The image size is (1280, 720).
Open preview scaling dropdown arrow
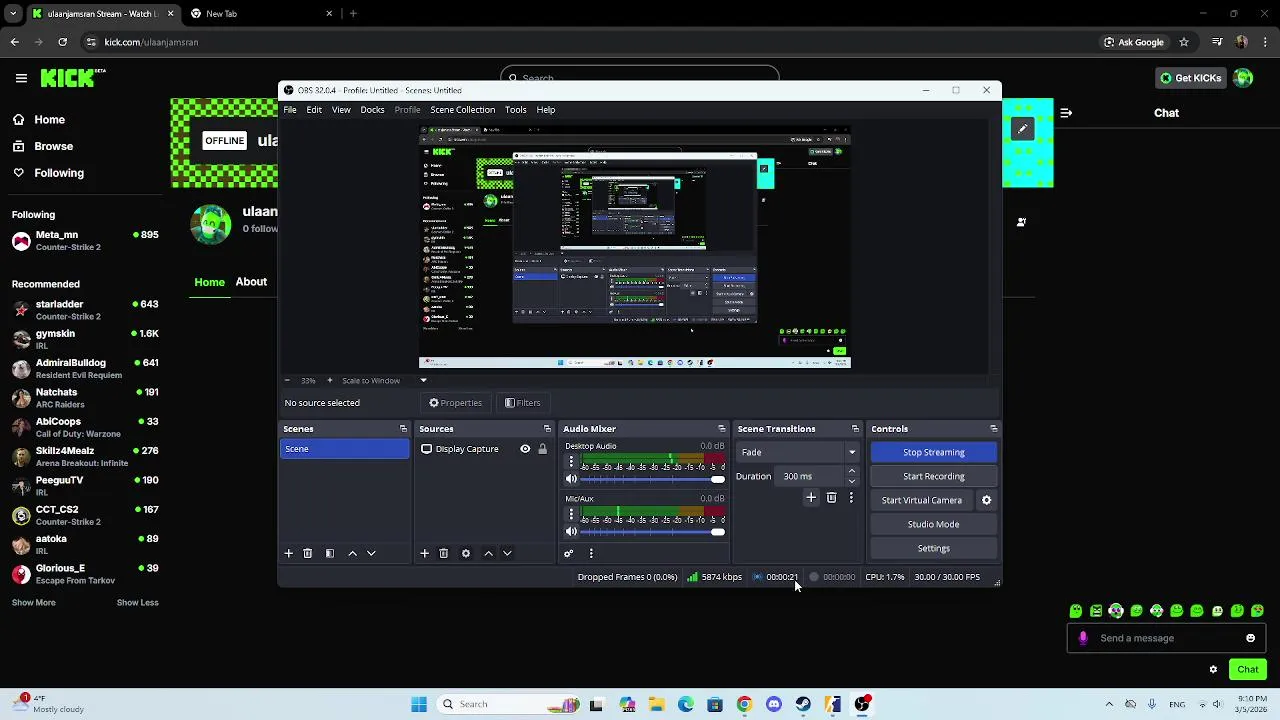point(423,380)
